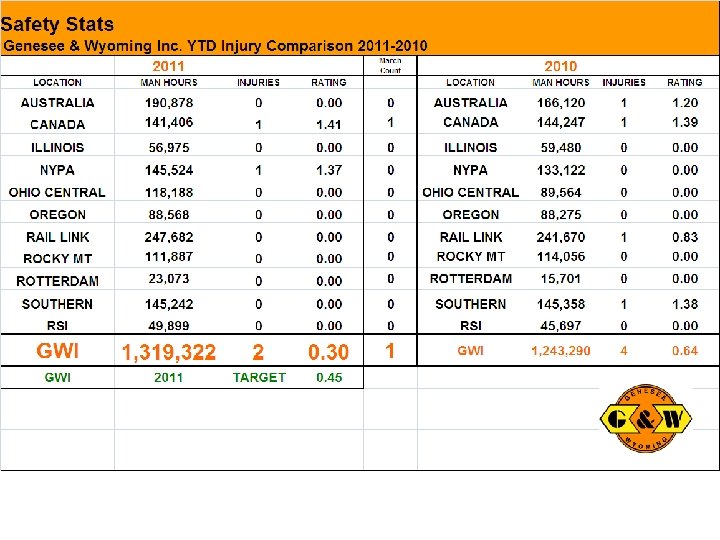Click Ohio Central 2011 man hours 118,188
Screen dimensions: 720x540
click(169, 192)
